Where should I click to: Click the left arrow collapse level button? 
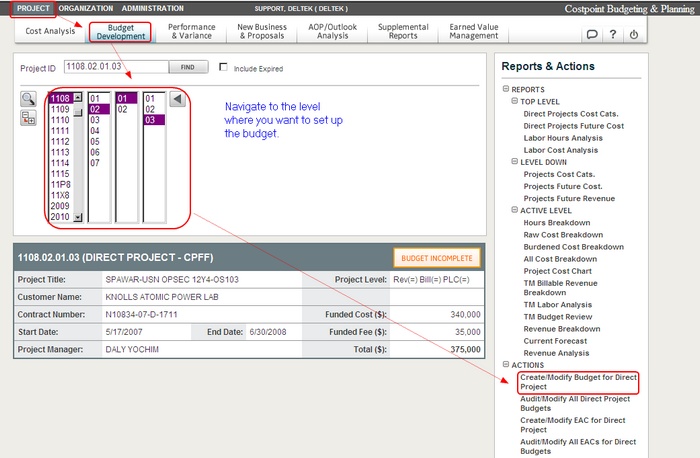pos(177,99)
